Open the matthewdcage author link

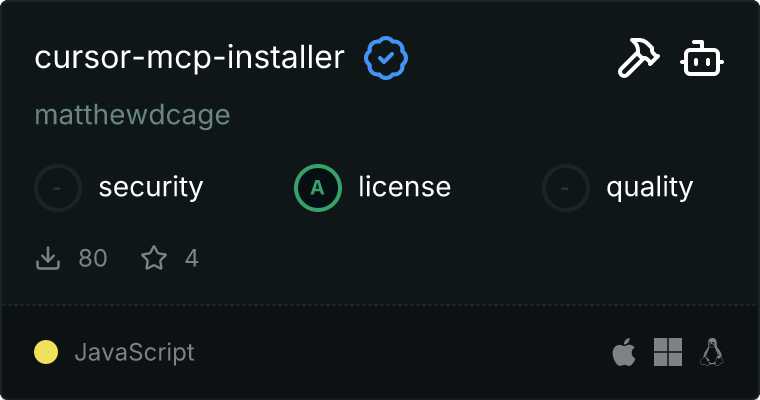pos(132,115)
